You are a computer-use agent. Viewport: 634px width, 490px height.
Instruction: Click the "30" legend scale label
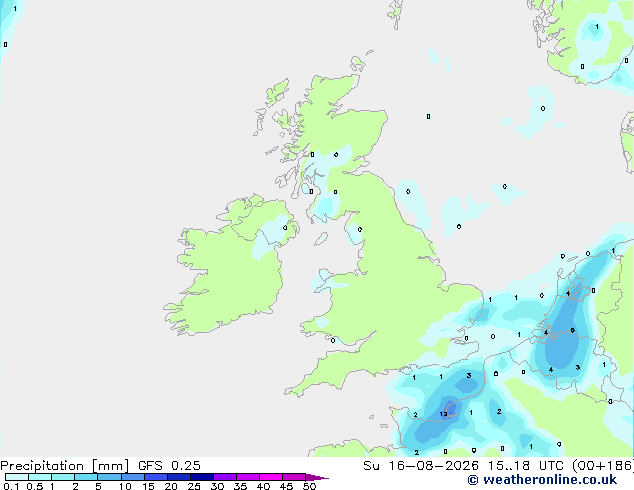[x=217, y=486]
